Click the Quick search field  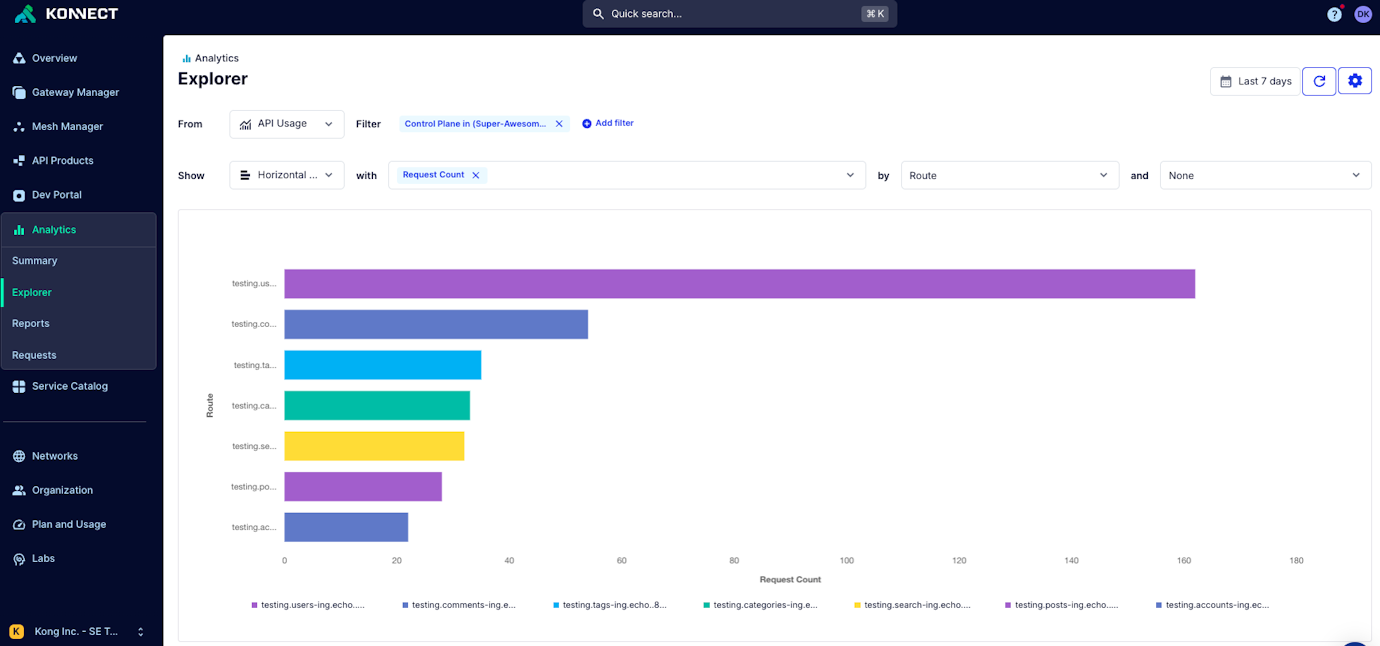(739, 14)
